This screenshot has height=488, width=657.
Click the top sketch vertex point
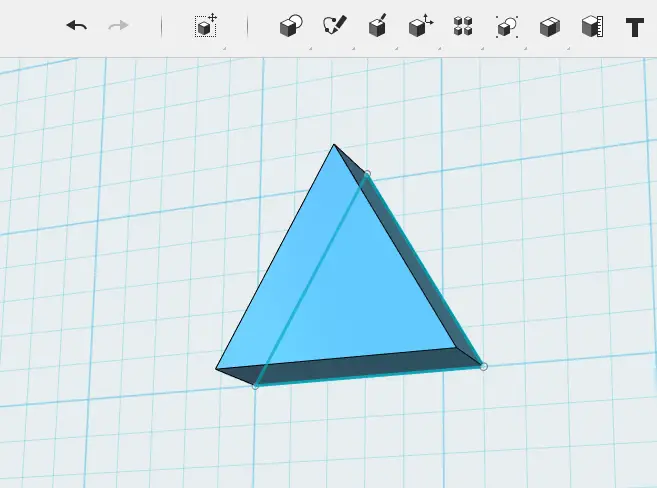367,173
